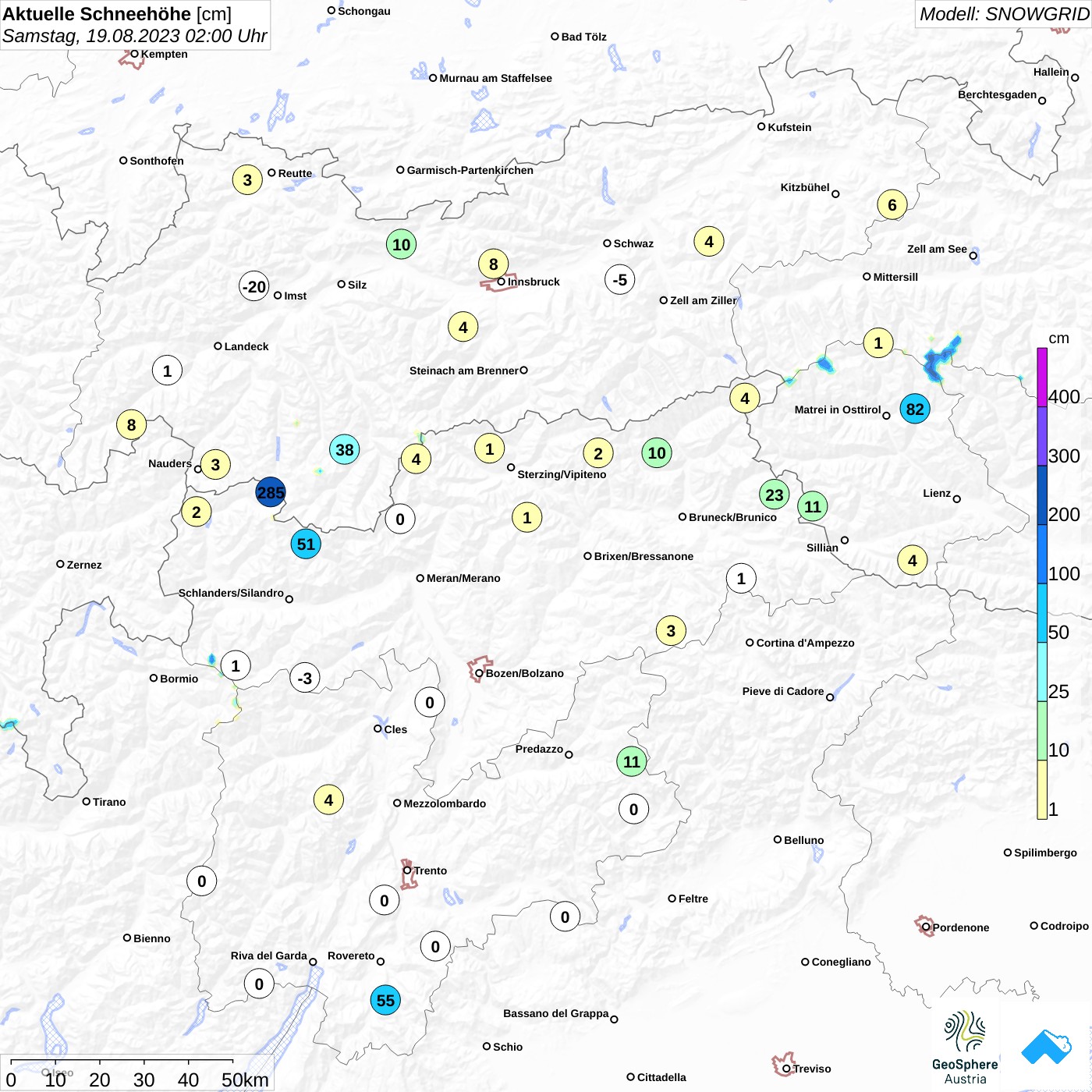Click the Kufstein town label
Viewport: 1092px width, 1092px height.
pos(789,127)
